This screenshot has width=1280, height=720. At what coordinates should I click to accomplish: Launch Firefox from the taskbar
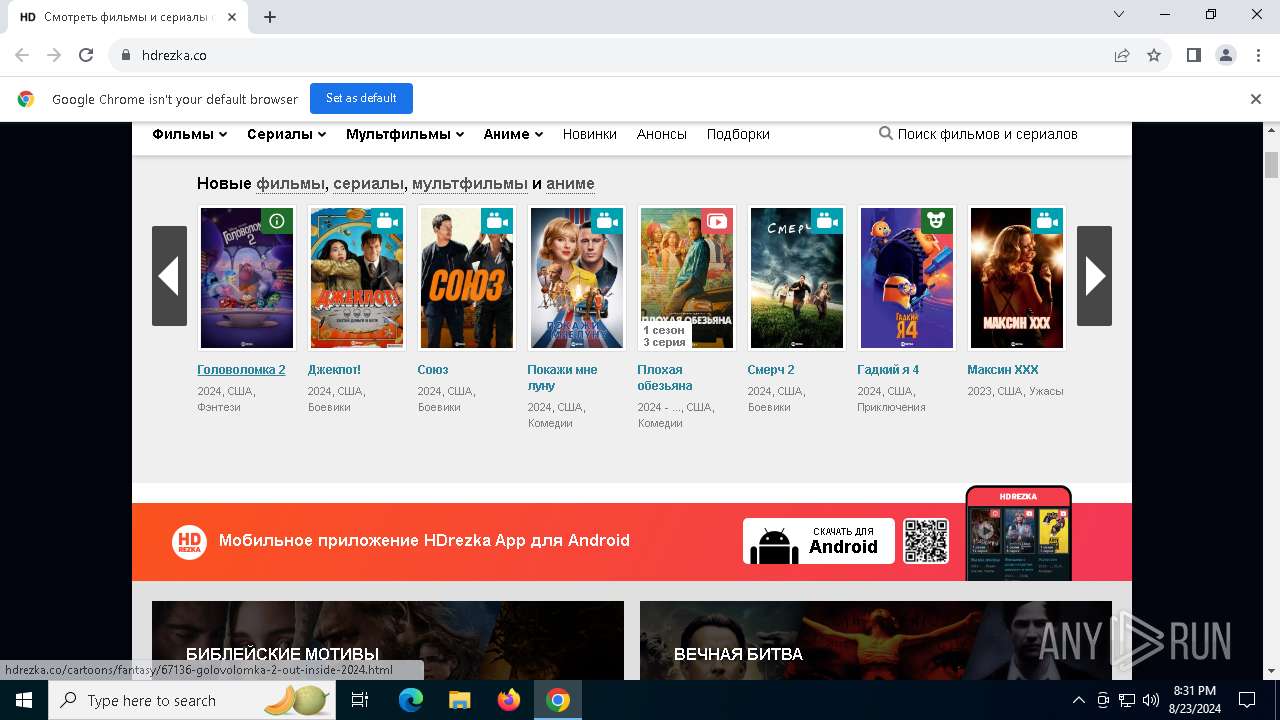509,700
